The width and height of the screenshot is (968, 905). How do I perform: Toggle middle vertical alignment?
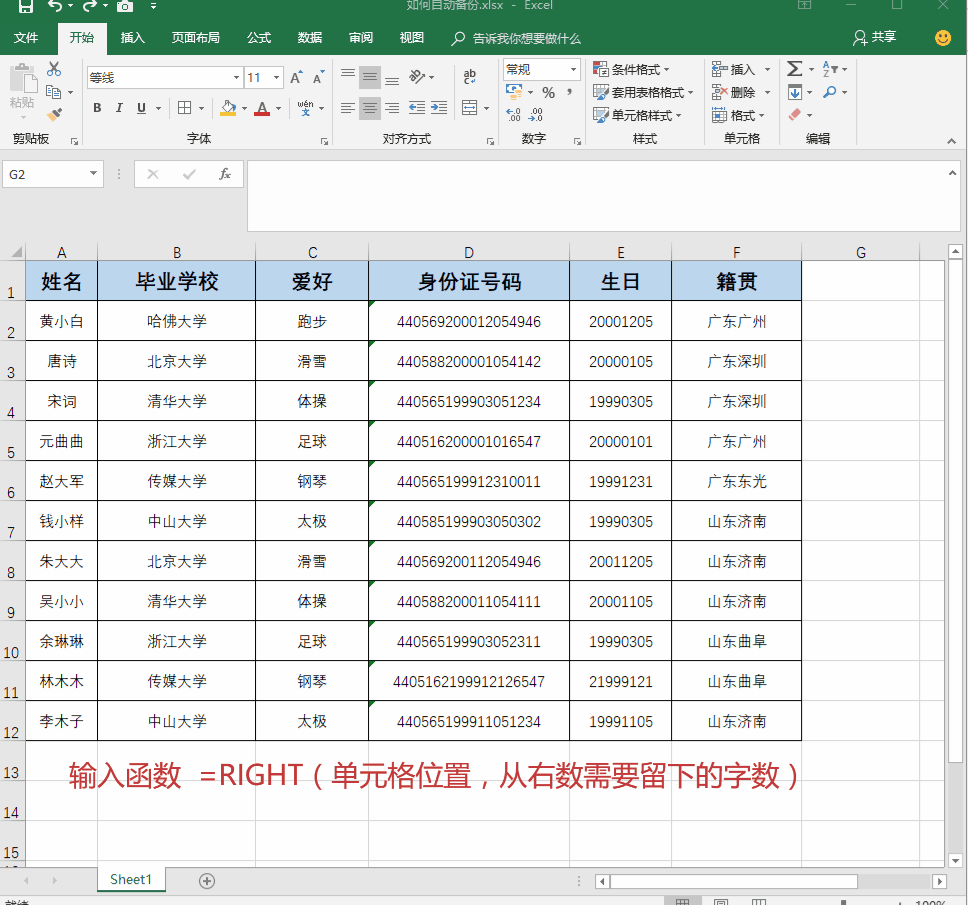(x=370, y=77)
